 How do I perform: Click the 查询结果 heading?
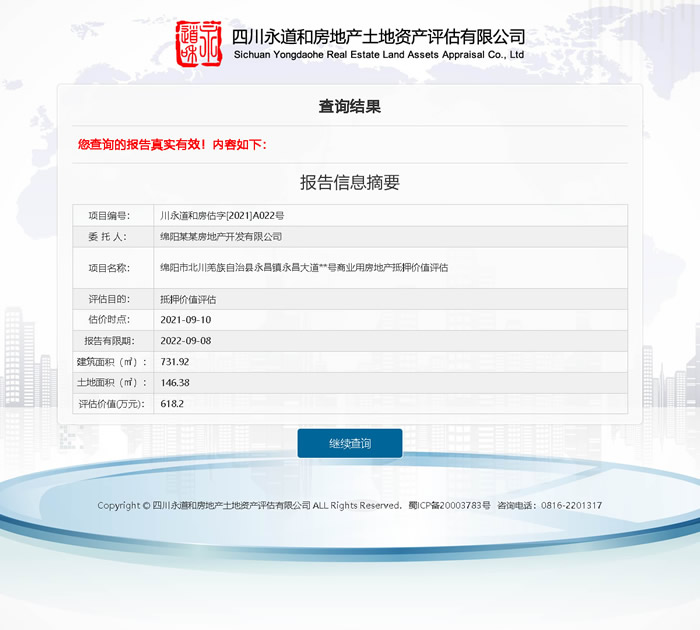pos(350,107)
